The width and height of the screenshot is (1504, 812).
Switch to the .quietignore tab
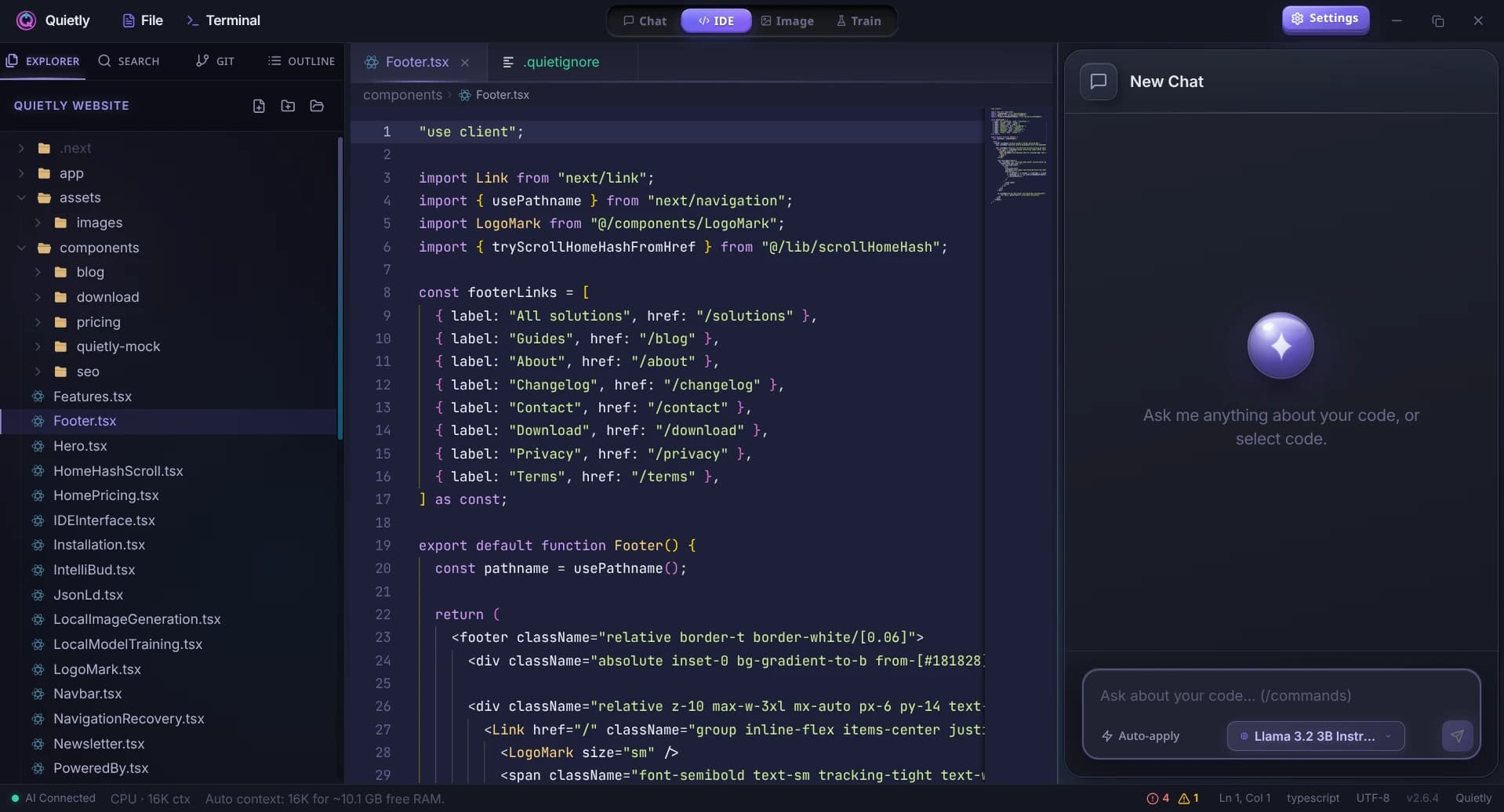point(561,62)
